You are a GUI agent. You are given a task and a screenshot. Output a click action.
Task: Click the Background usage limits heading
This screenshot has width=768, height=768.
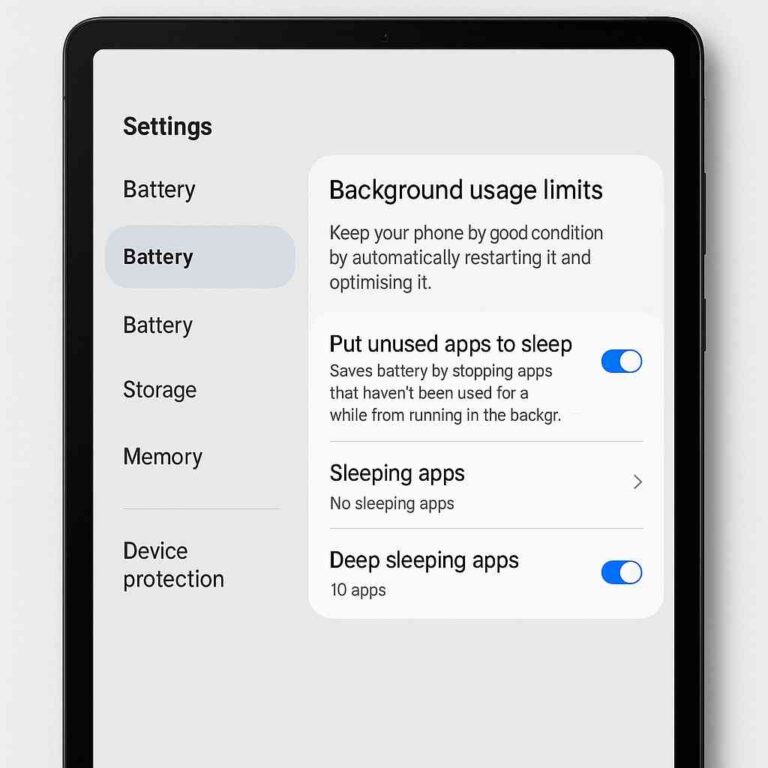(466, 190)
